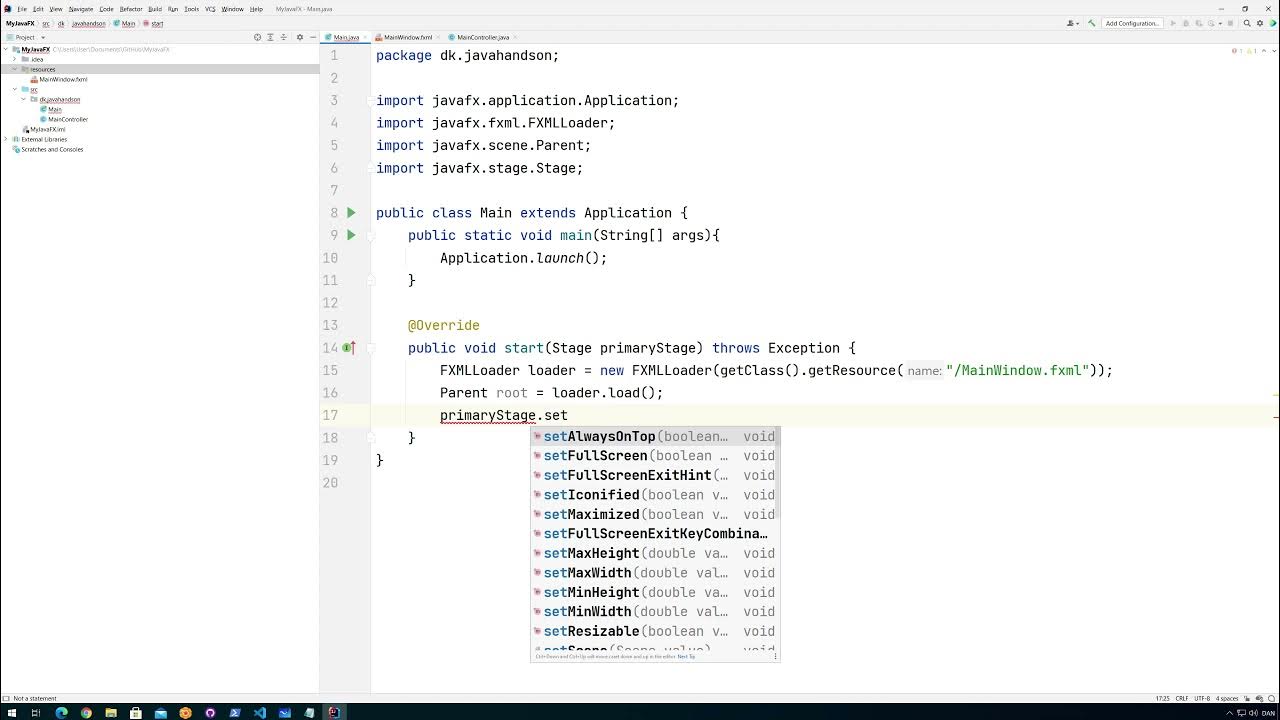Open the Windows Start menu
The height and width of the screenshot is (720, 1280).
11,713
